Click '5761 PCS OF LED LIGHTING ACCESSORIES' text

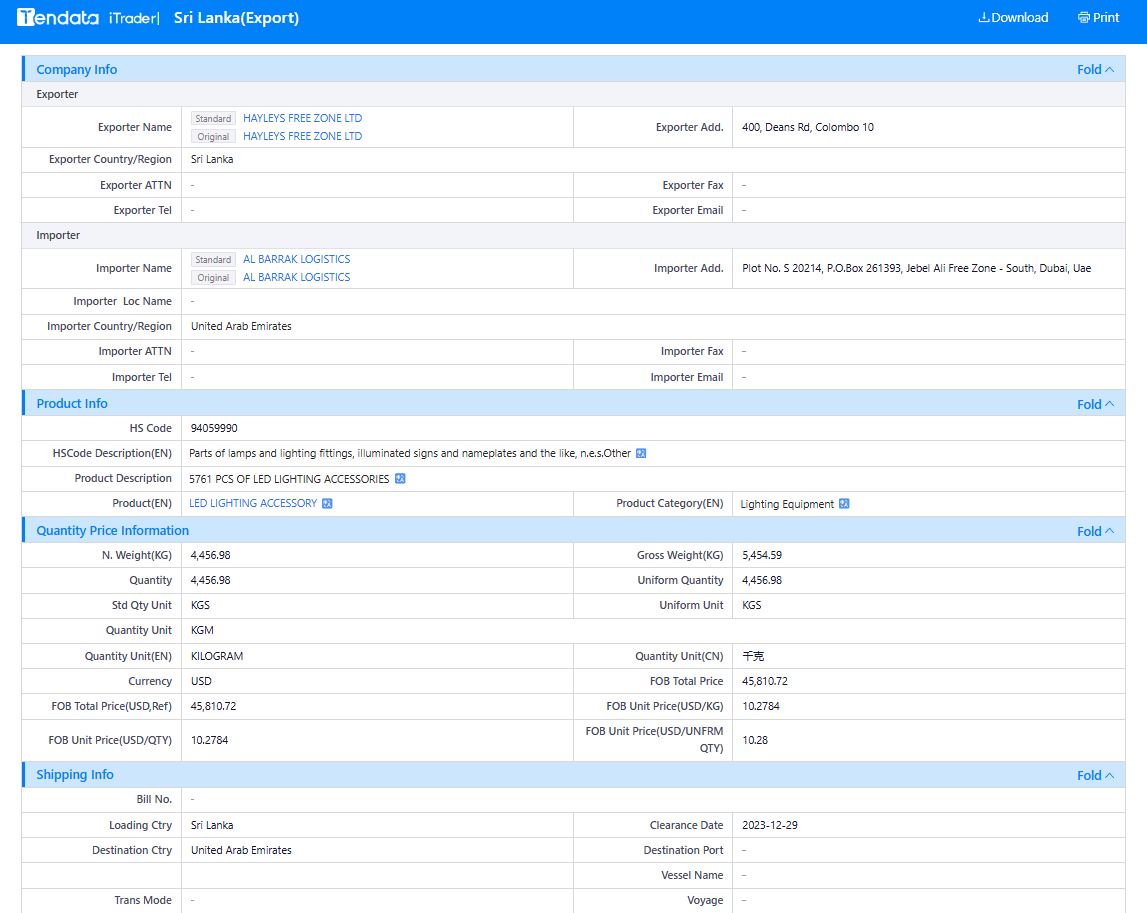(x=289, y=479)
